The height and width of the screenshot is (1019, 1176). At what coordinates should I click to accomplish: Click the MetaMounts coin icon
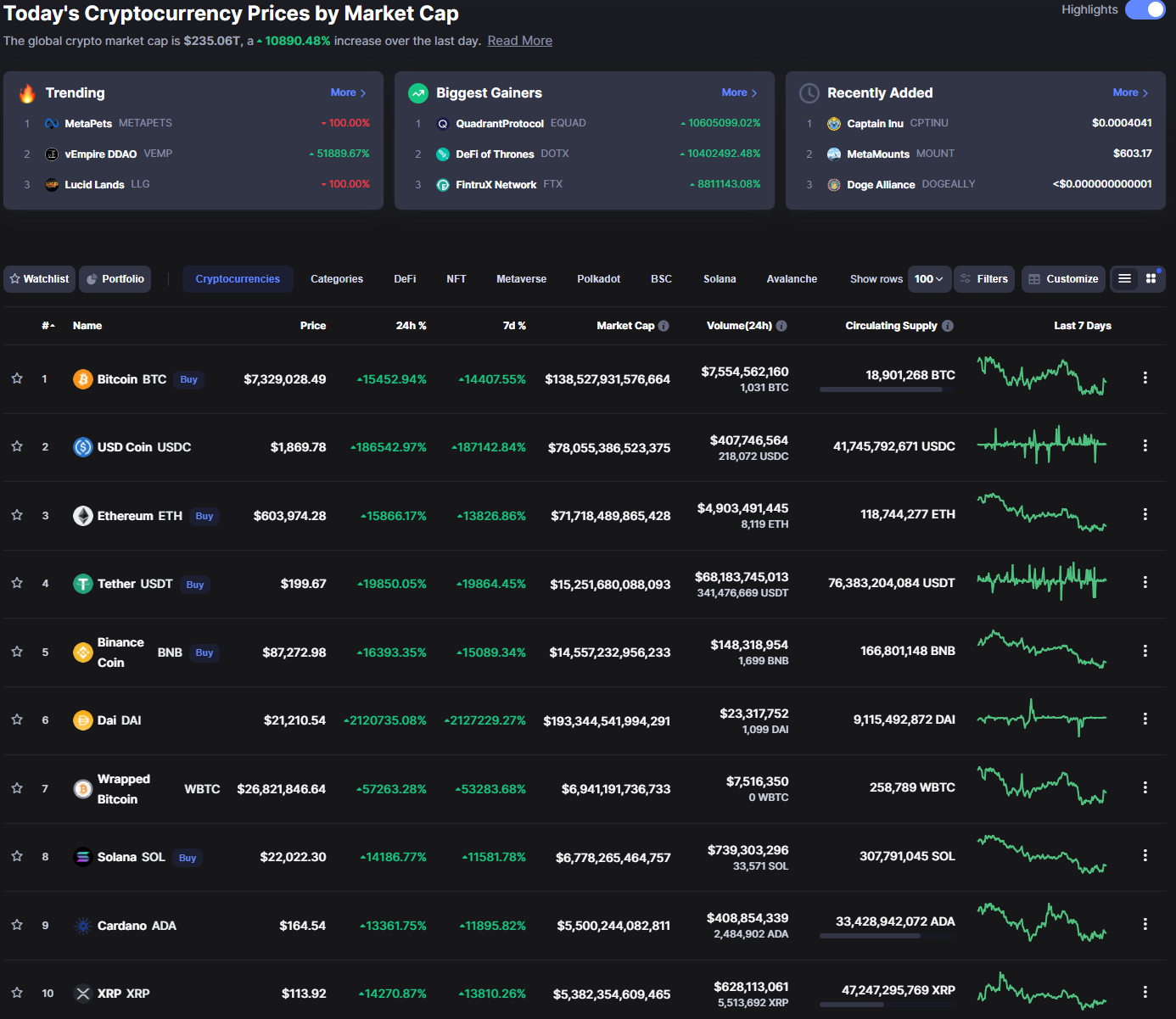(834, 154)
